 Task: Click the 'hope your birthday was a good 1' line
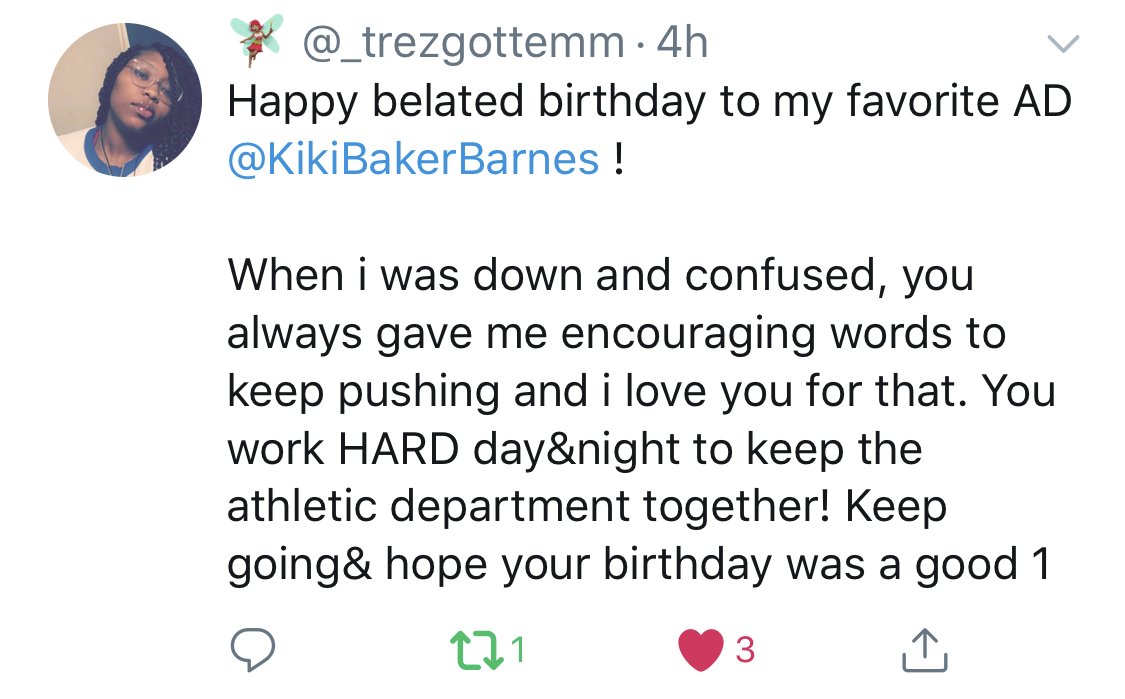pos(717,565)
